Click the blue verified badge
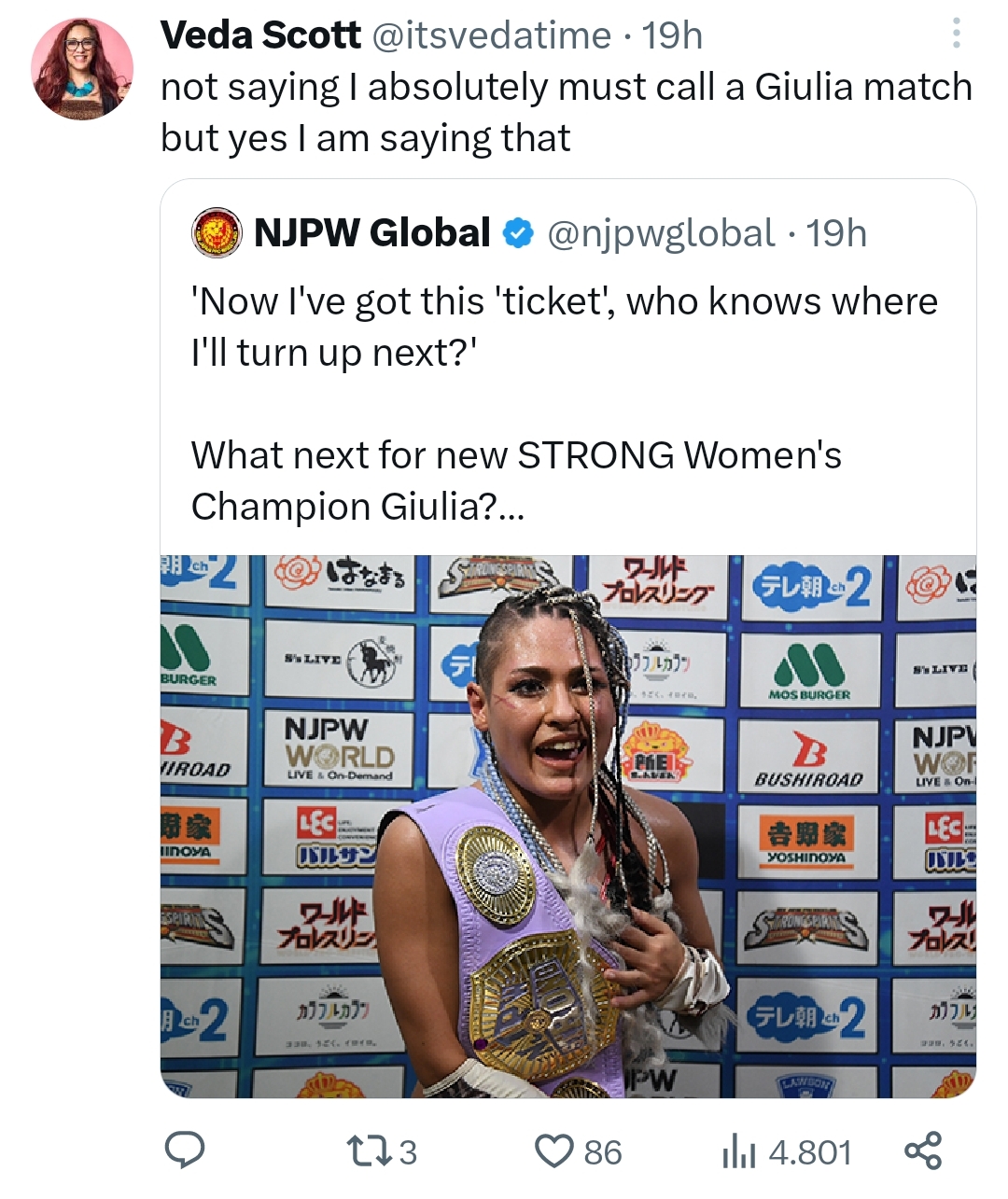Viewport: 1008px width, 1199px height. [518, 233]
